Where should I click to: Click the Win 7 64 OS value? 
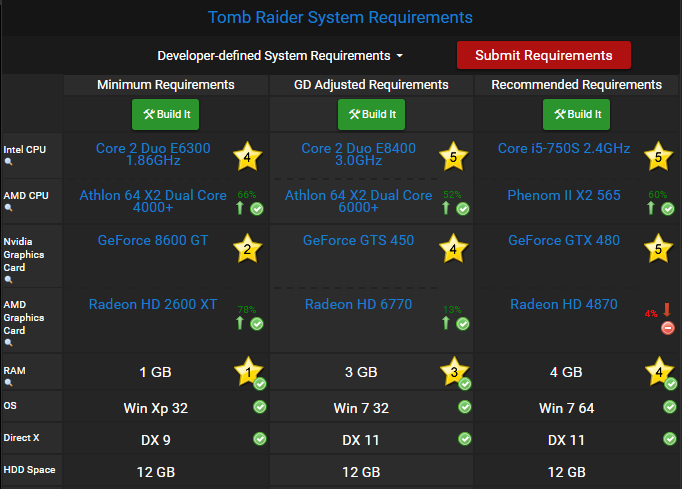click(566, 408)
